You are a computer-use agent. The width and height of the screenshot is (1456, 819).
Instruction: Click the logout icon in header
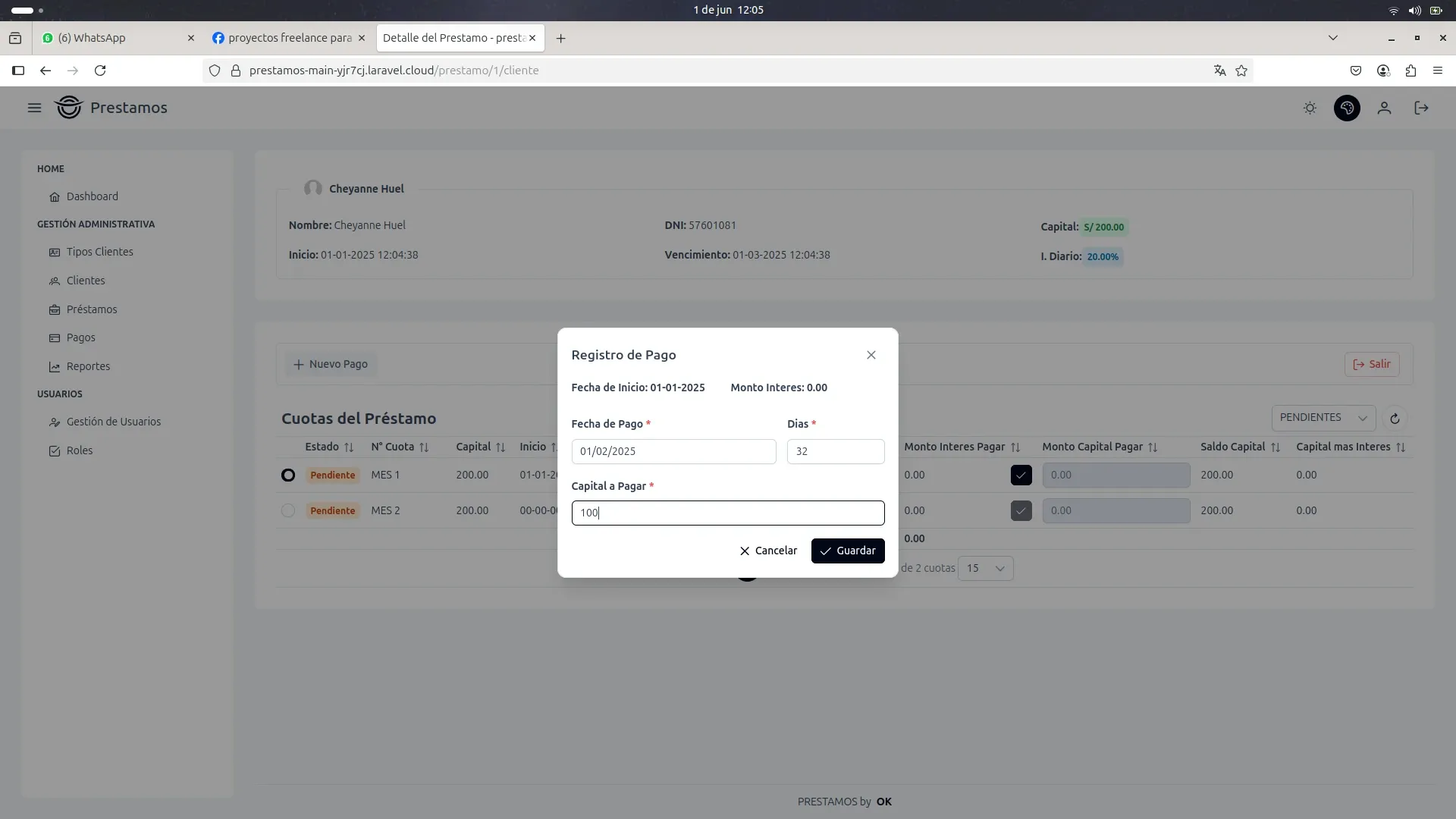1421,108
